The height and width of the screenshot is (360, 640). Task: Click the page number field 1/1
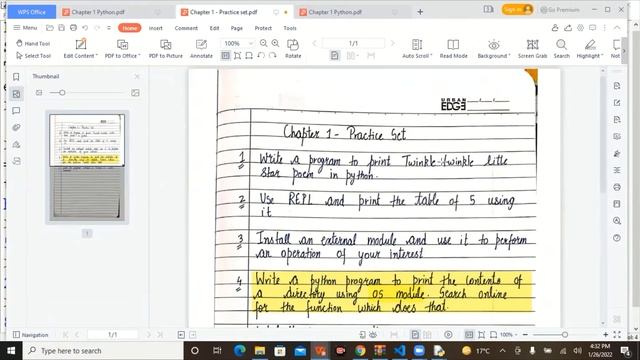353,43
